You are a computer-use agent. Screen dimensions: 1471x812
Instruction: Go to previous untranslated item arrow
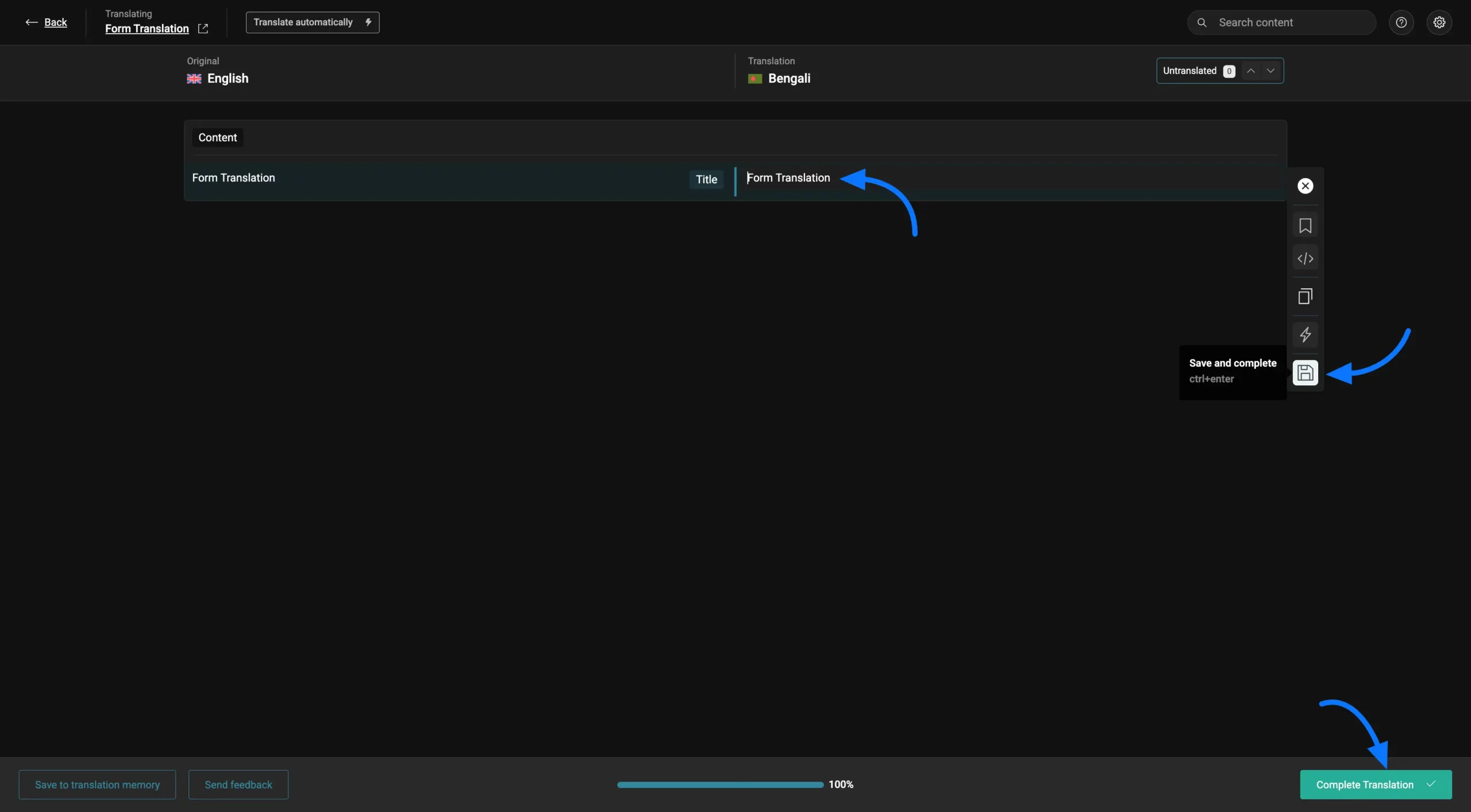1251,71
